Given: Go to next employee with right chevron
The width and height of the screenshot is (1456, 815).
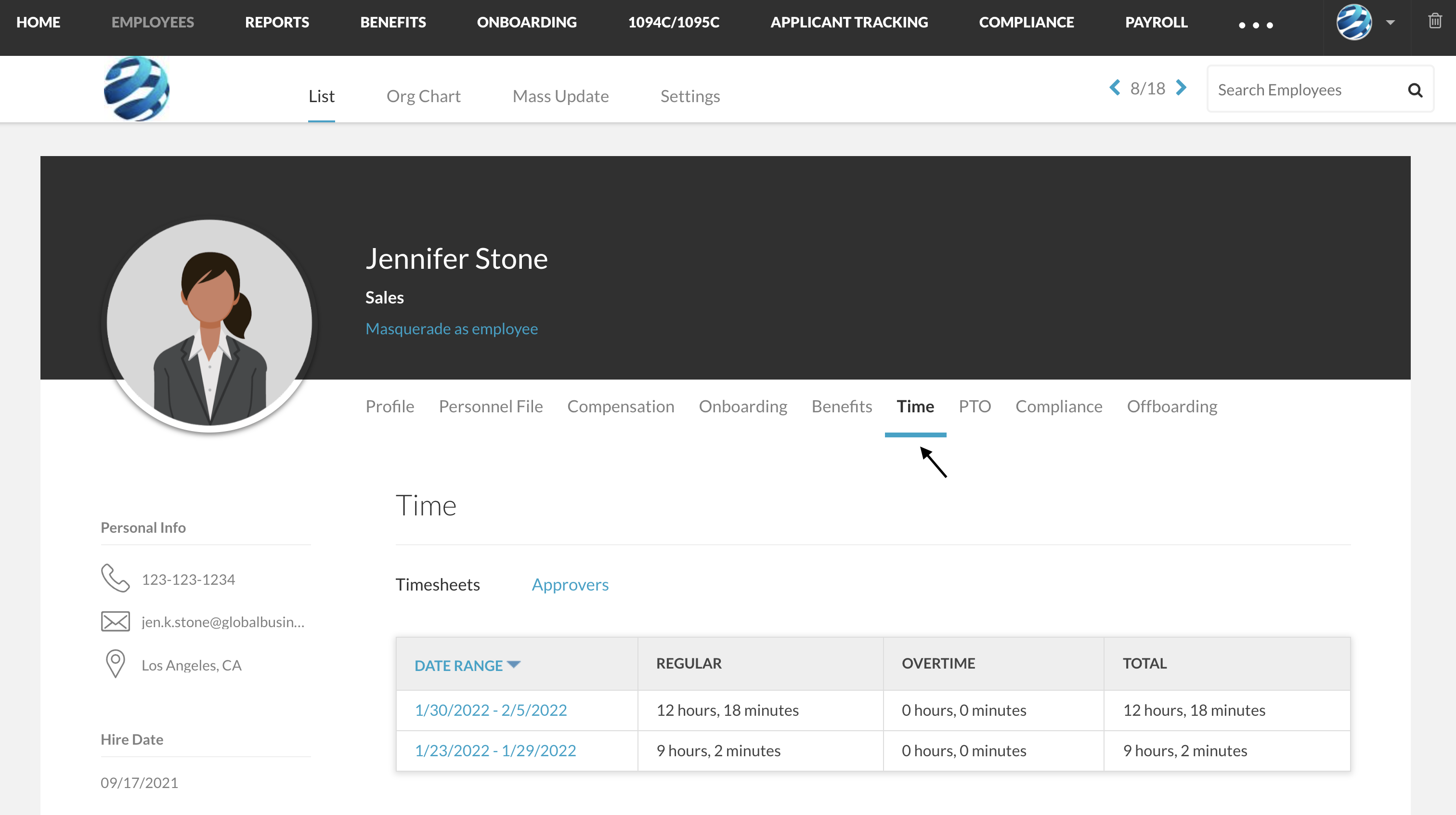Looking at the screenshot, I should click(x=1181, y=88).
